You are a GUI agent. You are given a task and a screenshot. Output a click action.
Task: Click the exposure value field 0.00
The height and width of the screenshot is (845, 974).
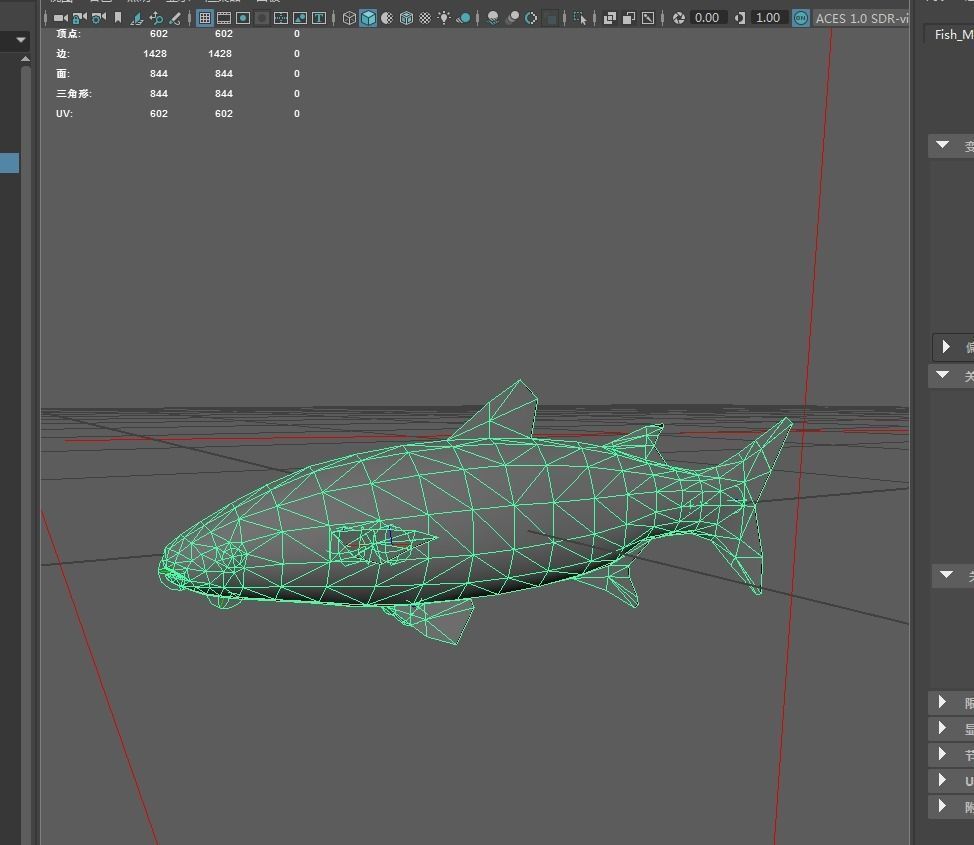pyautogui.click(x=708, y=18)
